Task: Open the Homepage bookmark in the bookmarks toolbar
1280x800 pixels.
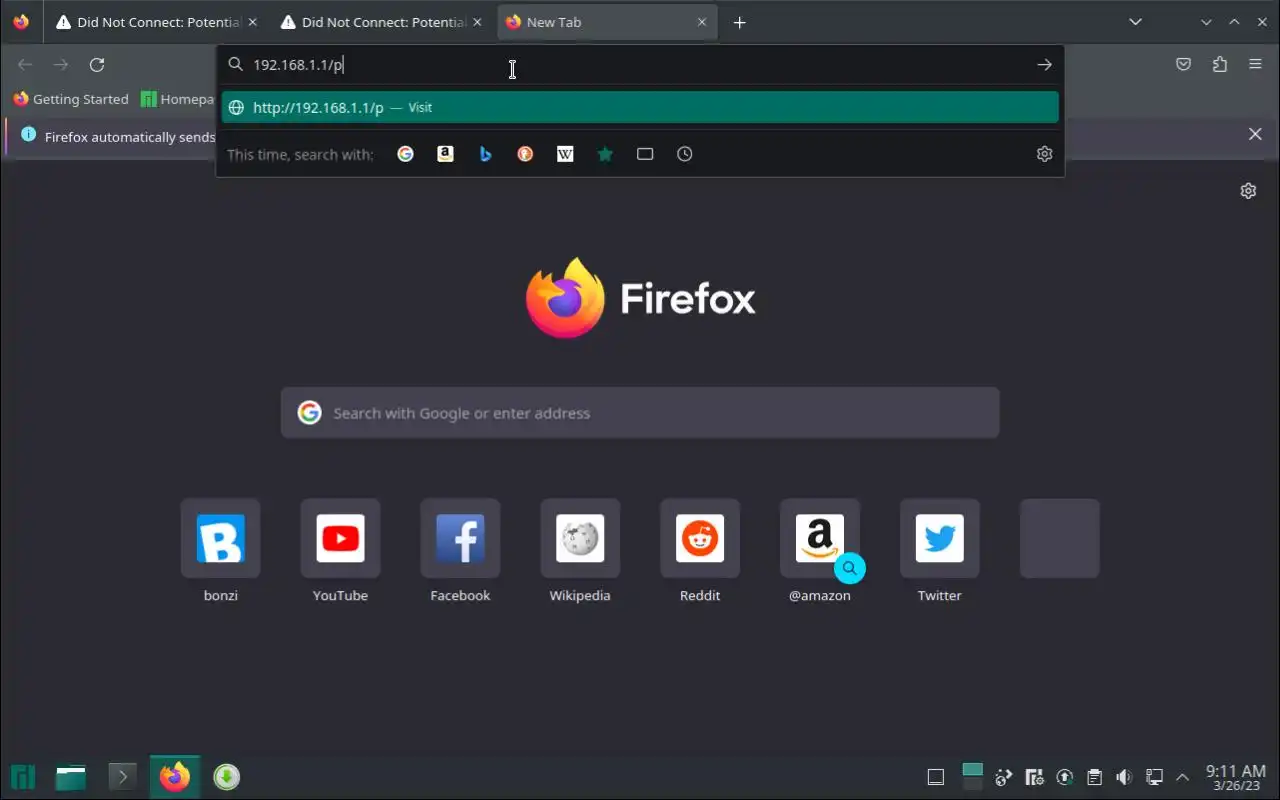Action: (178, 99)
